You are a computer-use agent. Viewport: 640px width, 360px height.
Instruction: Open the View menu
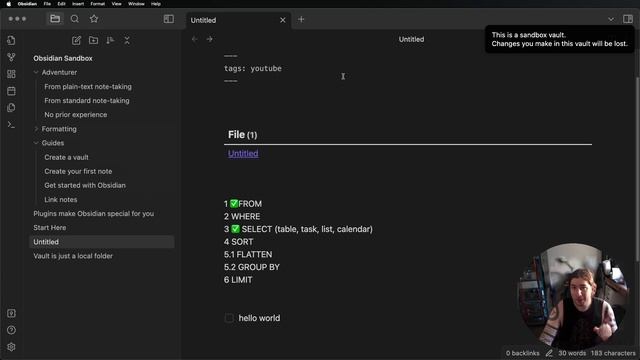pyautogui.click(x=116, y=4)
